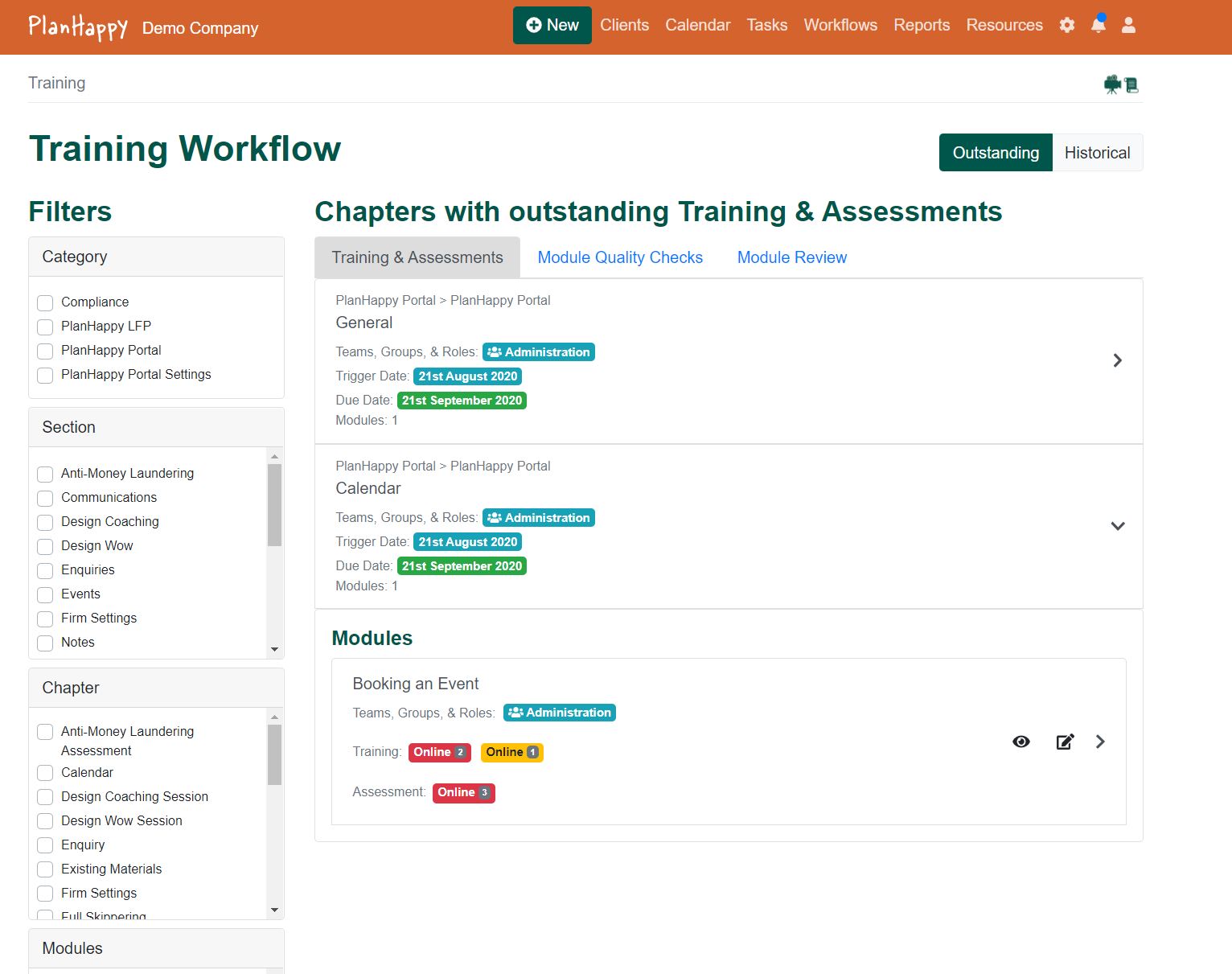This screenshot has height=974, width=1232.
Task: View the Booking an Event module via eye icon
Action: pos(1021,742)
